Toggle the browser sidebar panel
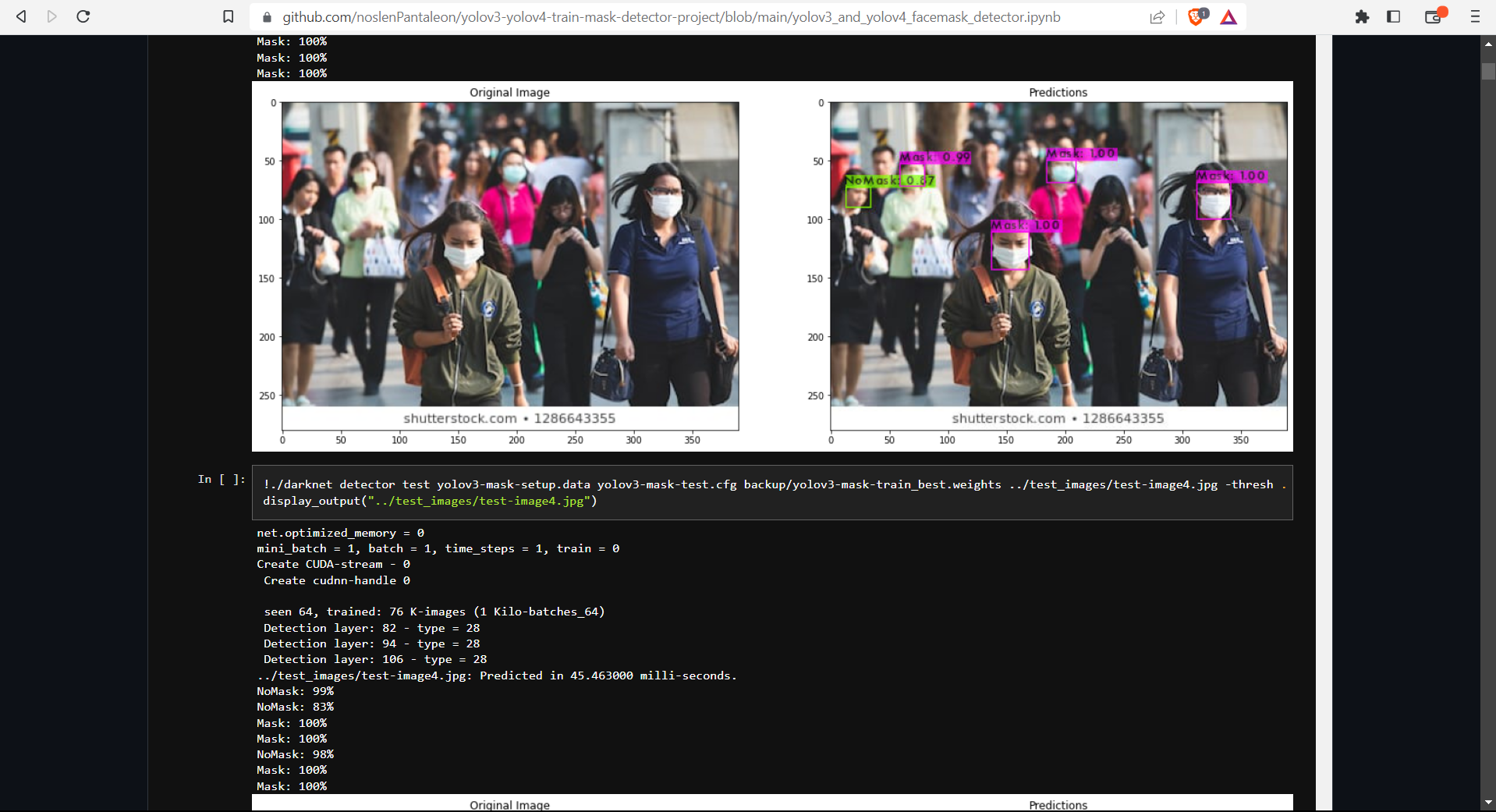1496x812 pixels. pyautogui.click(x=1394, y=16)
